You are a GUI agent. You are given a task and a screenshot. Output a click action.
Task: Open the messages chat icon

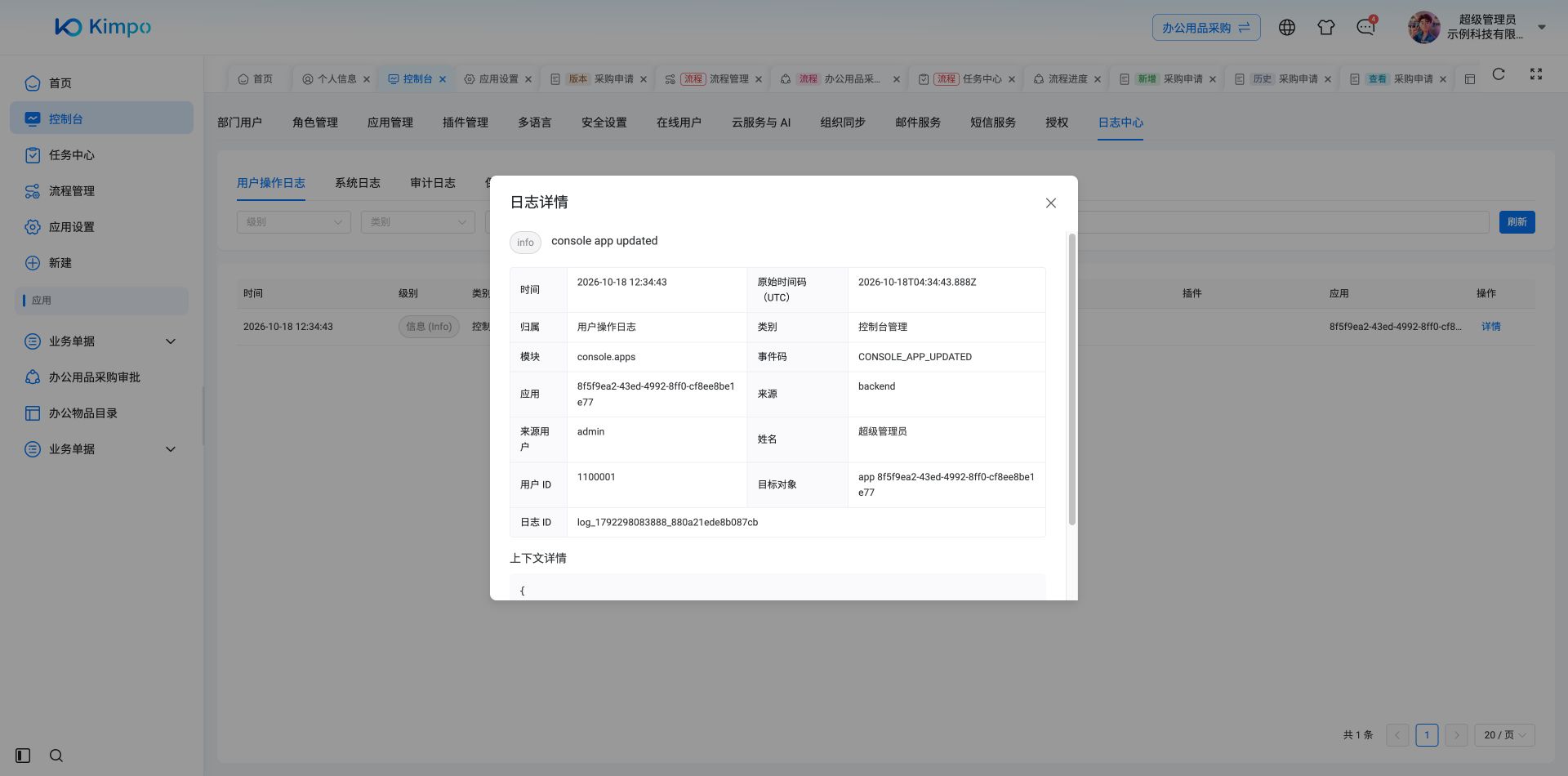click(x=1365, y=28)
